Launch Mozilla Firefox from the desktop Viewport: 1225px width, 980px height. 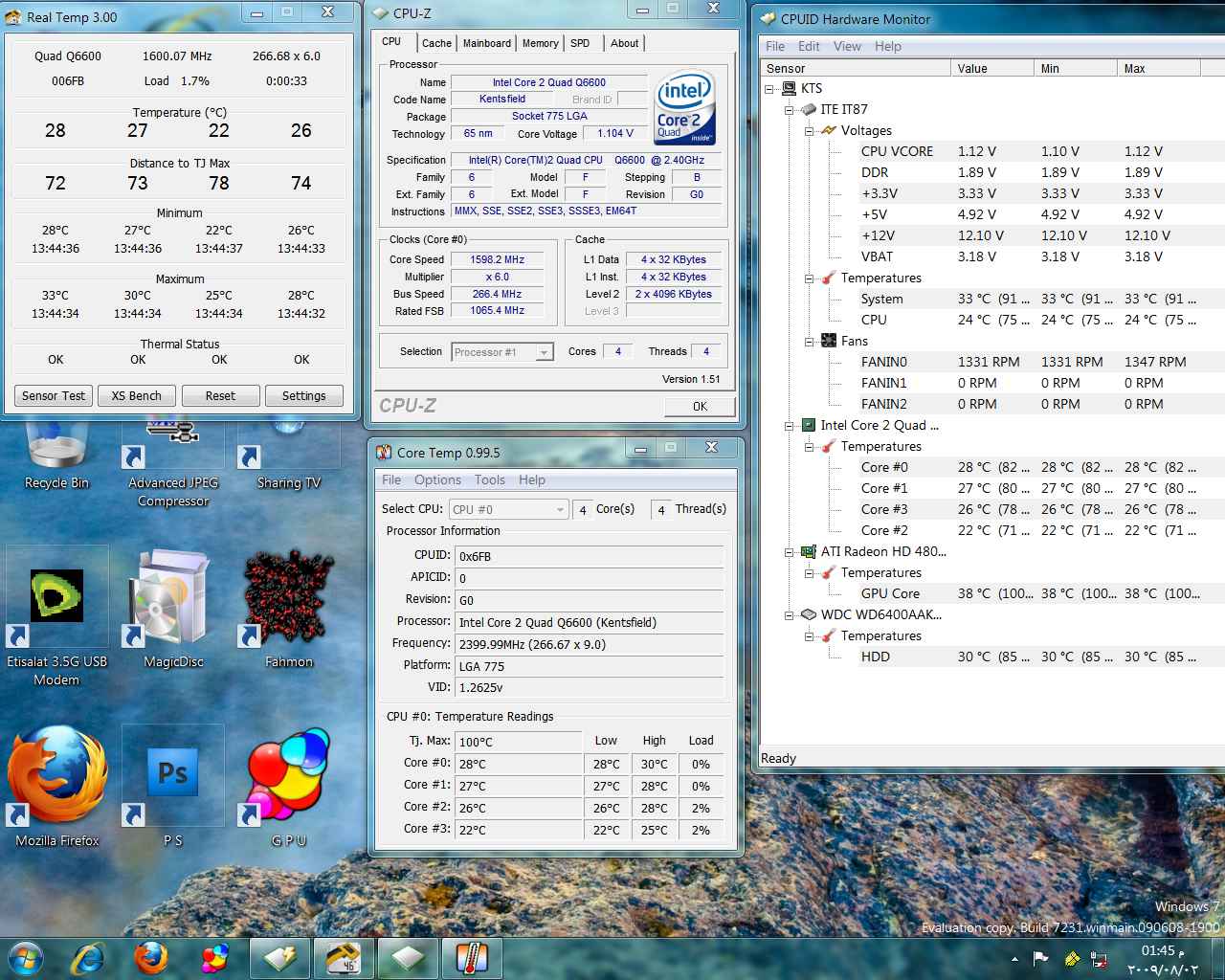pyautogui.click(x=57, y=787)
